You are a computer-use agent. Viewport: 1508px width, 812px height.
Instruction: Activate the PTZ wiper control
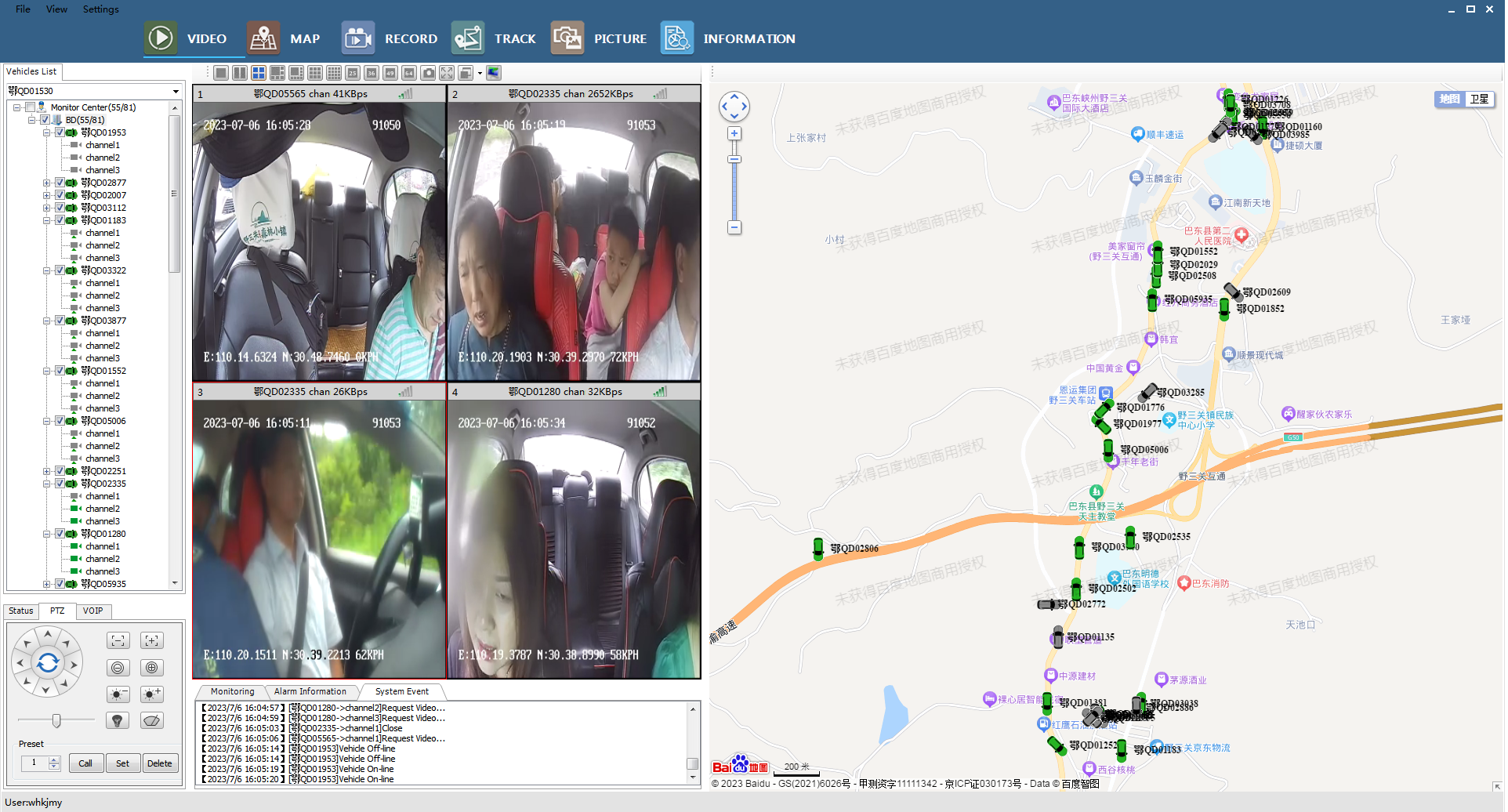point(152,720)
